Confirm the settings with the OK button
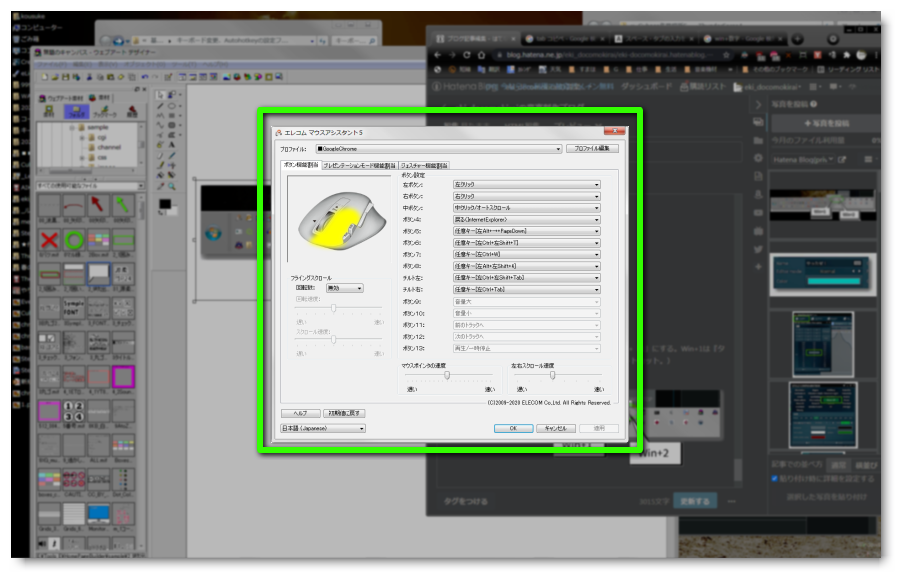The image size is (904, 584). coord(513,428)
